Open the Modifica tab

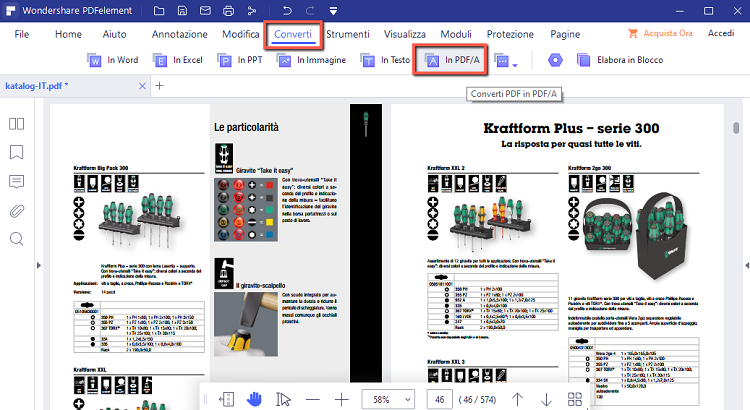(x=241, y=34)
